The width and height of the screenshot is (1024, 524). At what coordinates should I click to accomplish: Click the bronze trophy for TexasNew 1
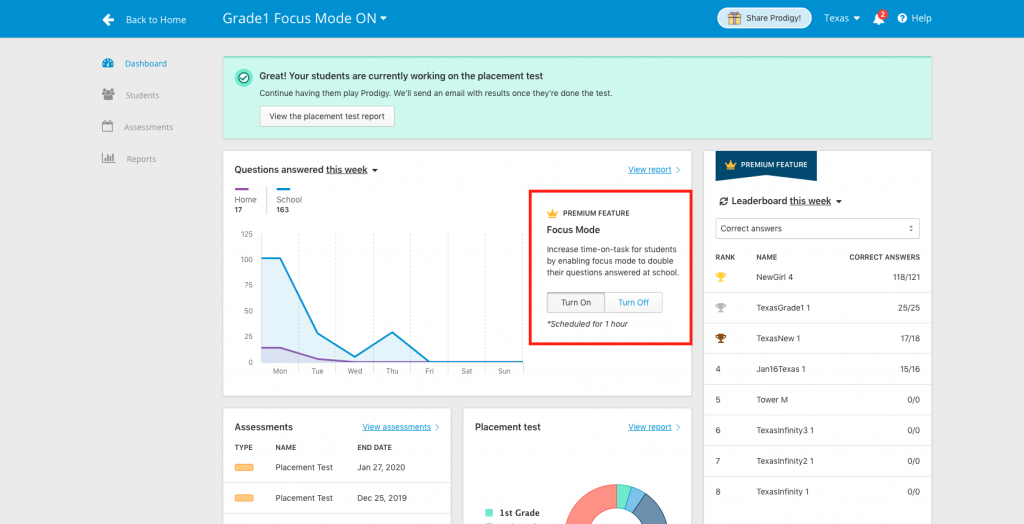[x=720, y=338]
